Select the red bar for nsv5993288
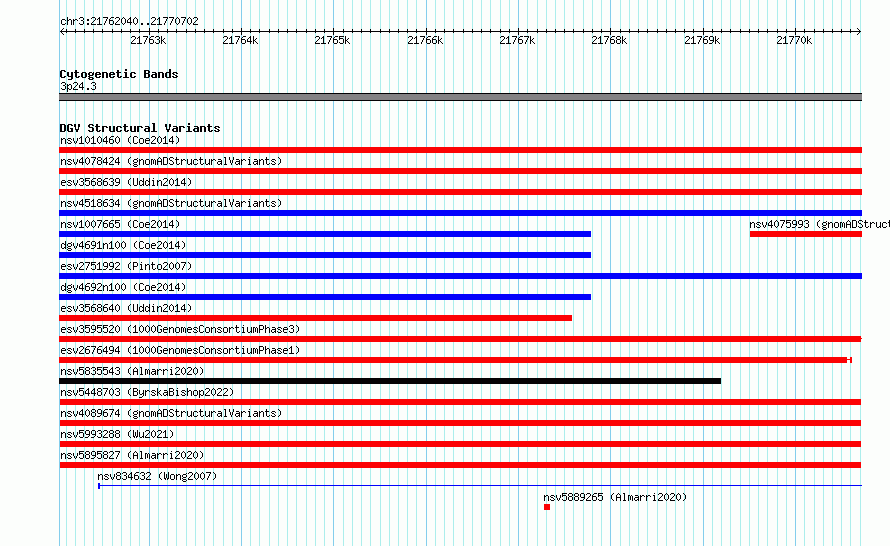890x546 pixels. tap(460, 444)
